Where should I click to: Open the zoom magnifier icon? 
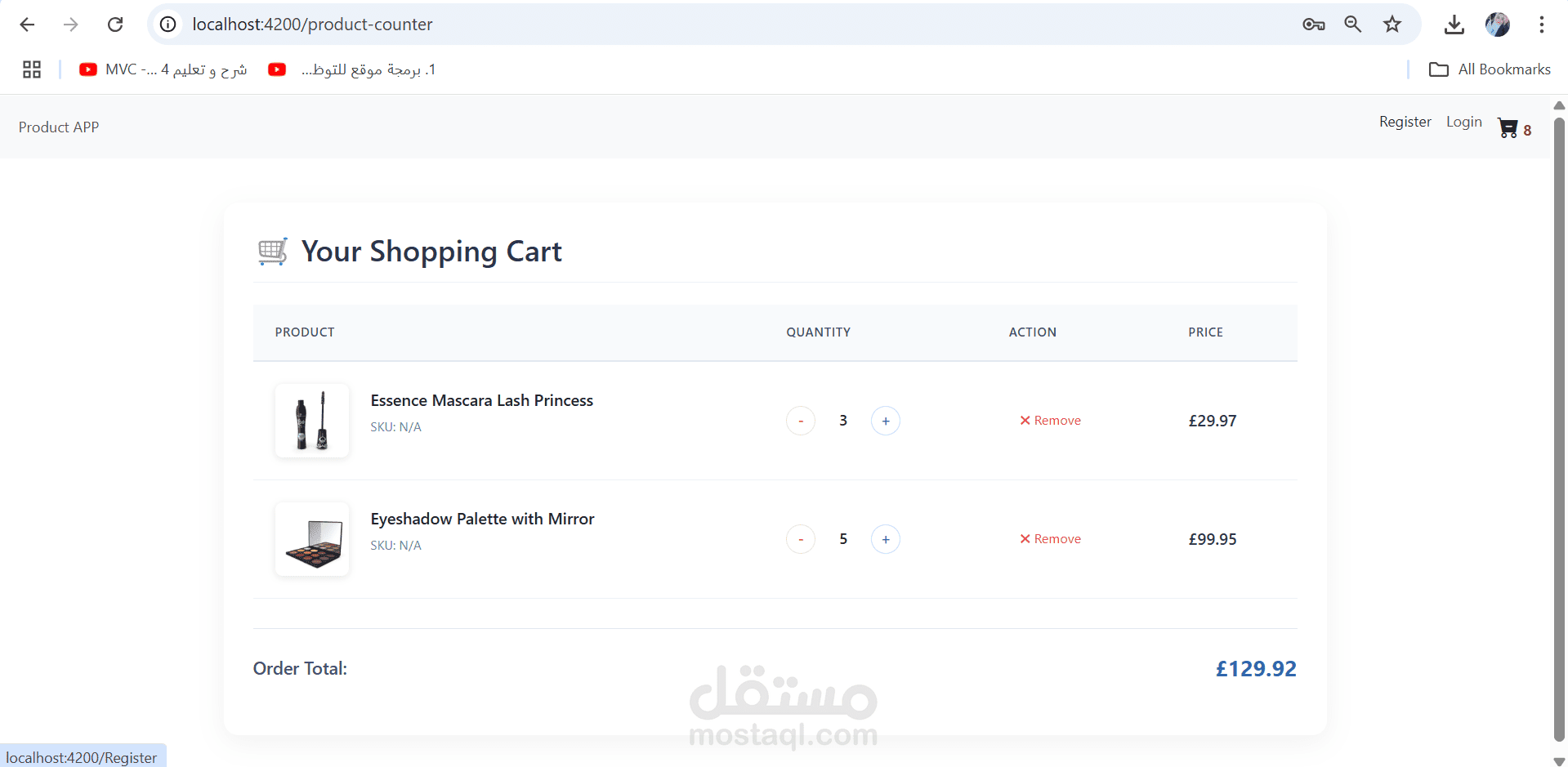coord(1353,25)
